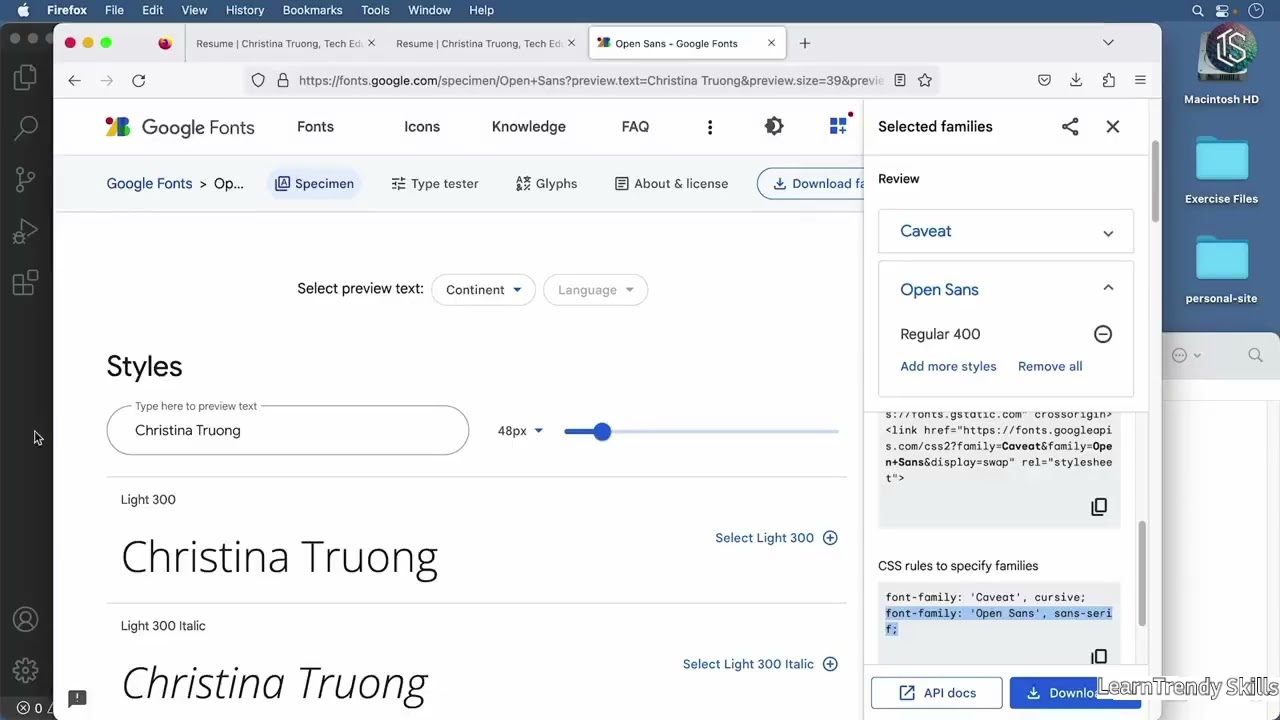Open VS Code Explorer icon in sidebar
Image resolution: width=1280 pixels, height=720 pixels.
click(x=26, y=77)
